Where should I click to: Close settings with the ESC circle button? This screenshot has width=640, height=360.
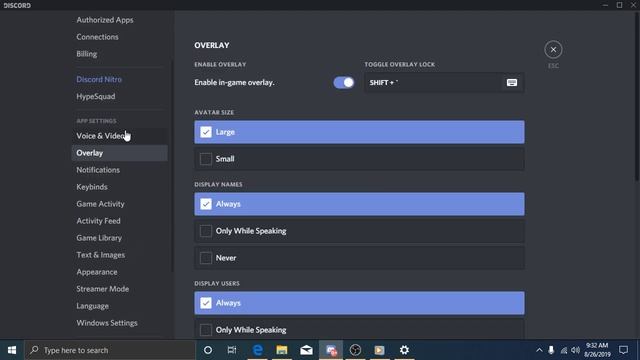pyautogui.click(x=553, y=50)
